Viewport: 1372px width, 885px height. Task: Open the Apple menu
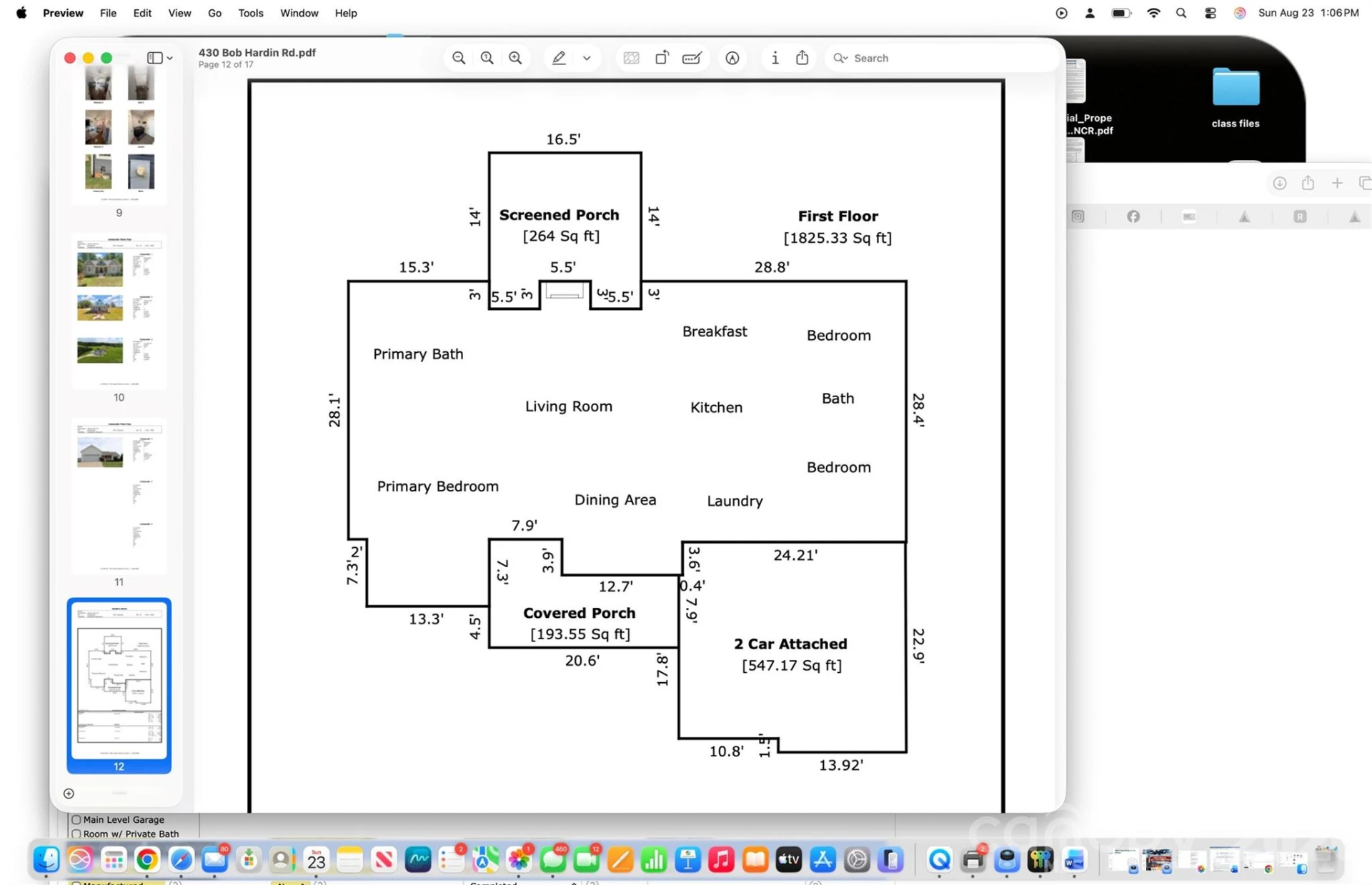tap(21, 13)
